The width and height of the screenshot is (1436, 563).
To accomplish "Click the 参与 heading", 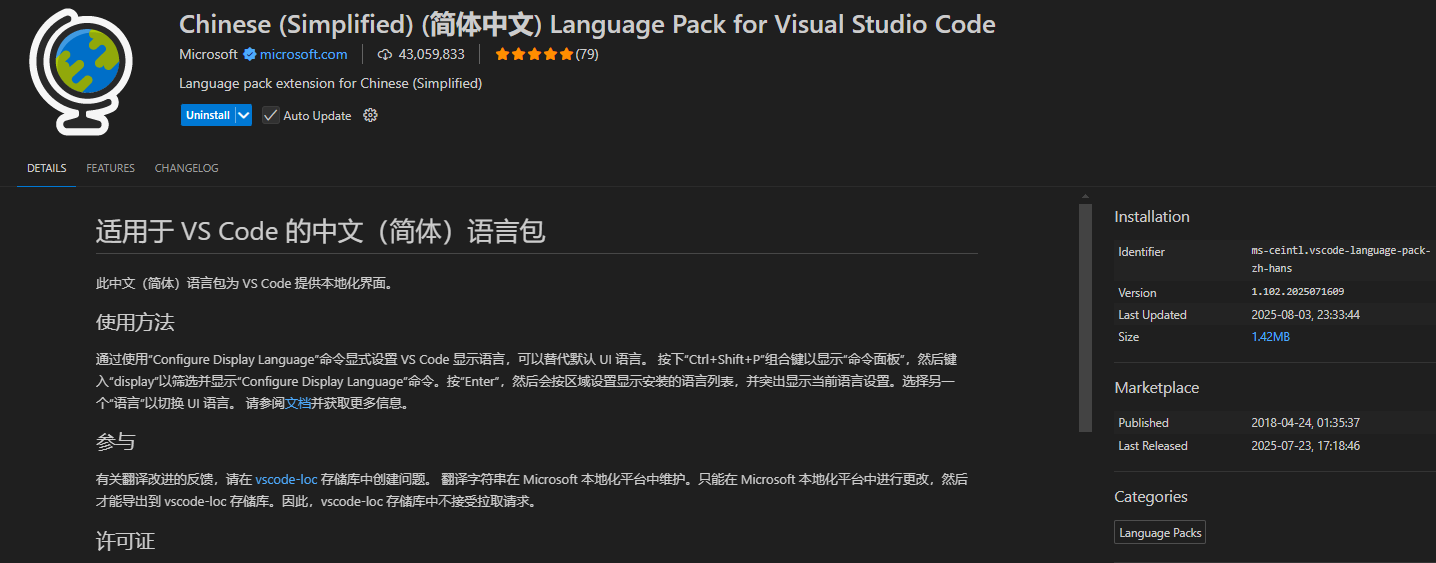I will tap(115, 442).
